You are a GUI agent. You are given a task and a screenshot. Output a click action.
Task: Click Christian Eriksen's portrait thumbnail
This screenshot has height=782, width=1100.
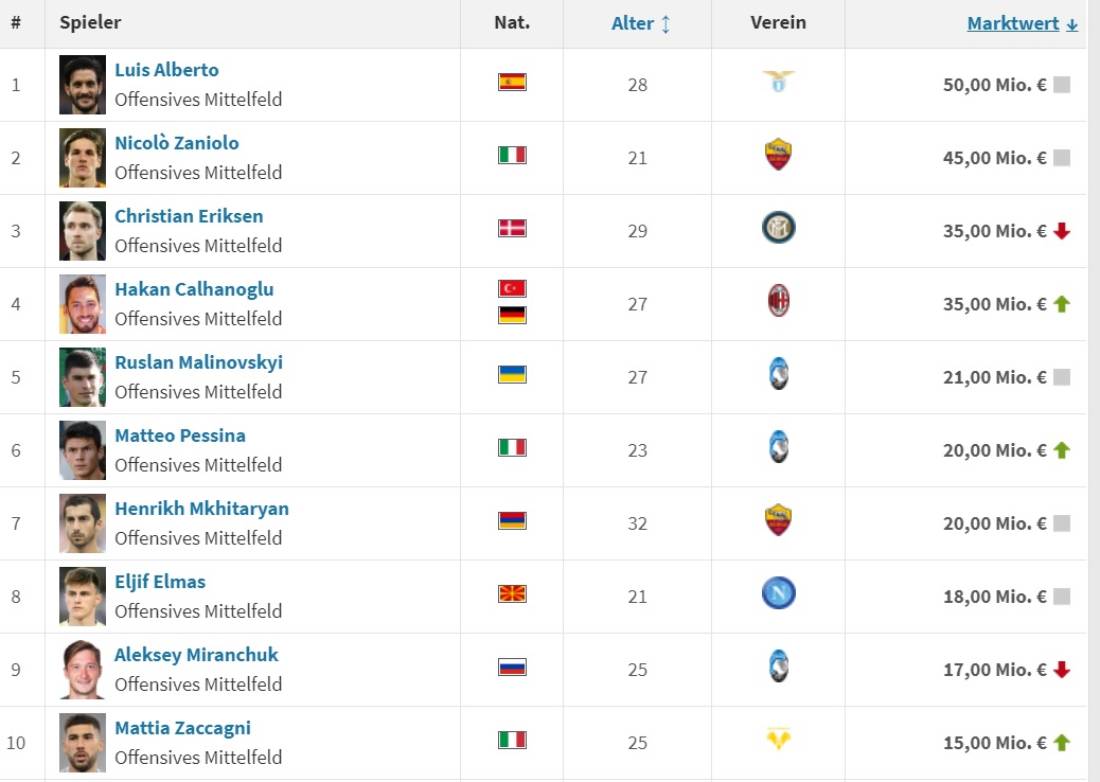[82, 231]
